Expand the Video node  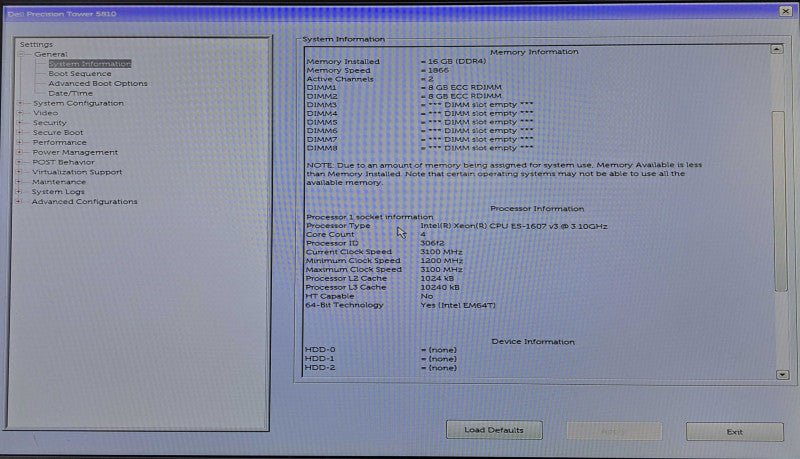tap(20, 113)
